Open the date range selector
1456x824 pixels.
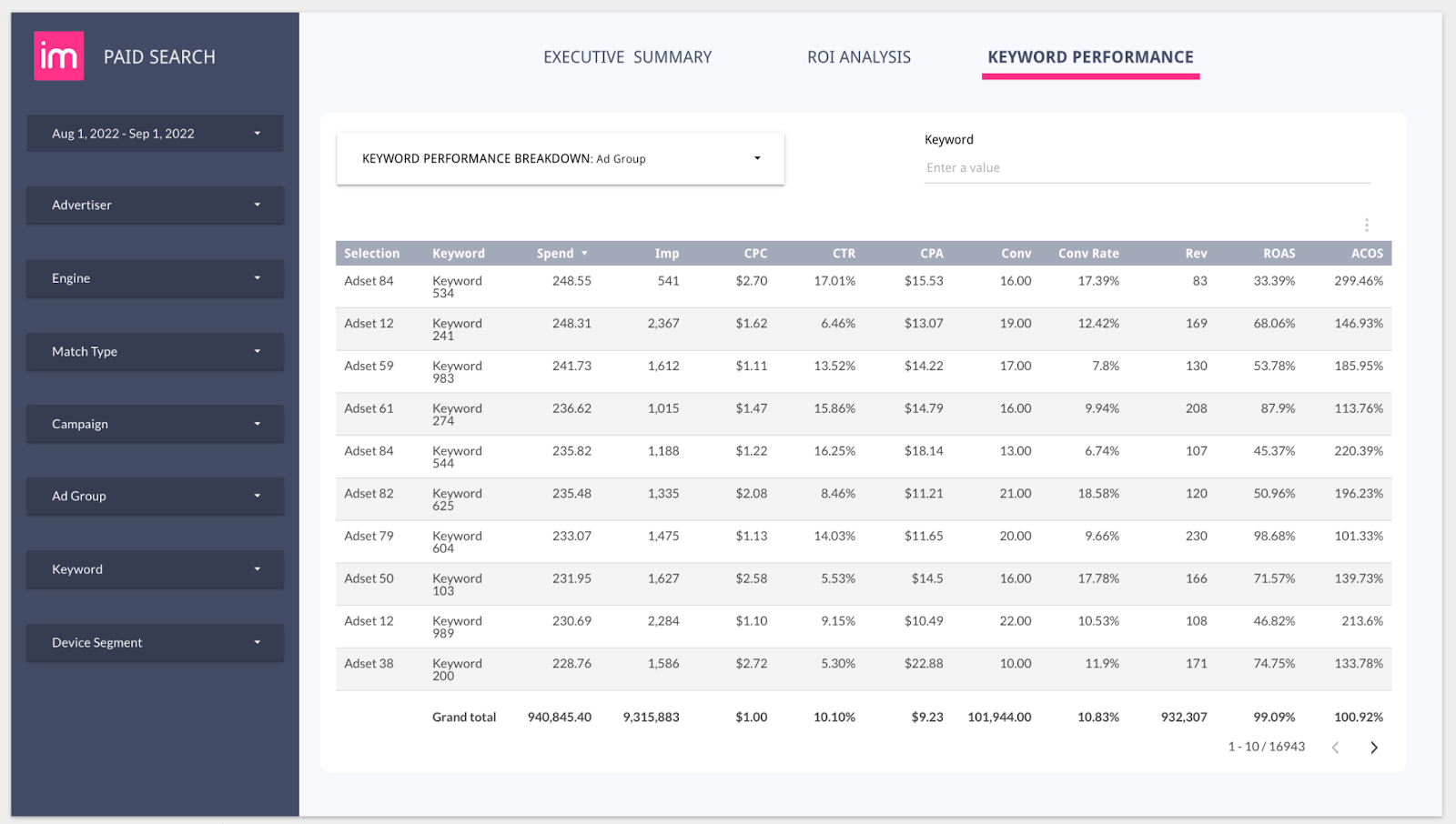[x=154, y=133]
